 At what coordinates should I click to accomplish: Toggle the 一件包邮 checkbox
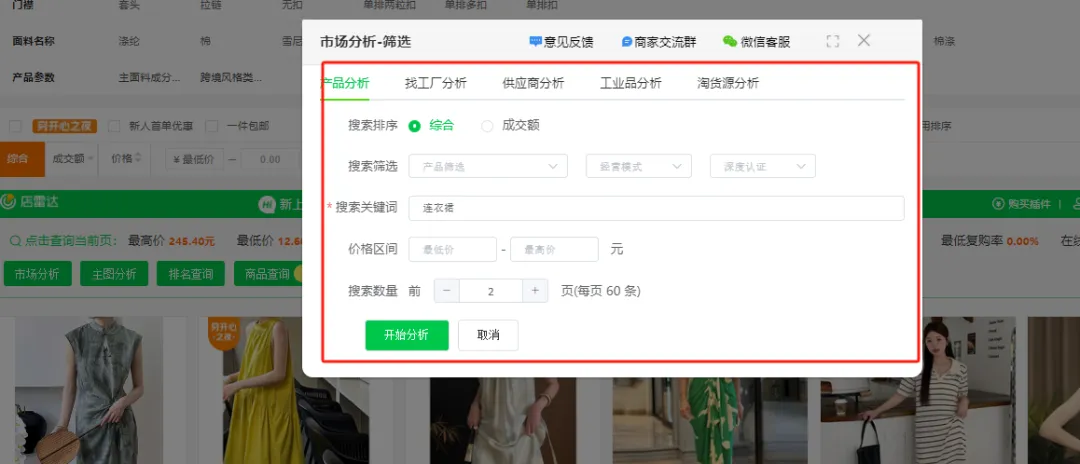212,126
